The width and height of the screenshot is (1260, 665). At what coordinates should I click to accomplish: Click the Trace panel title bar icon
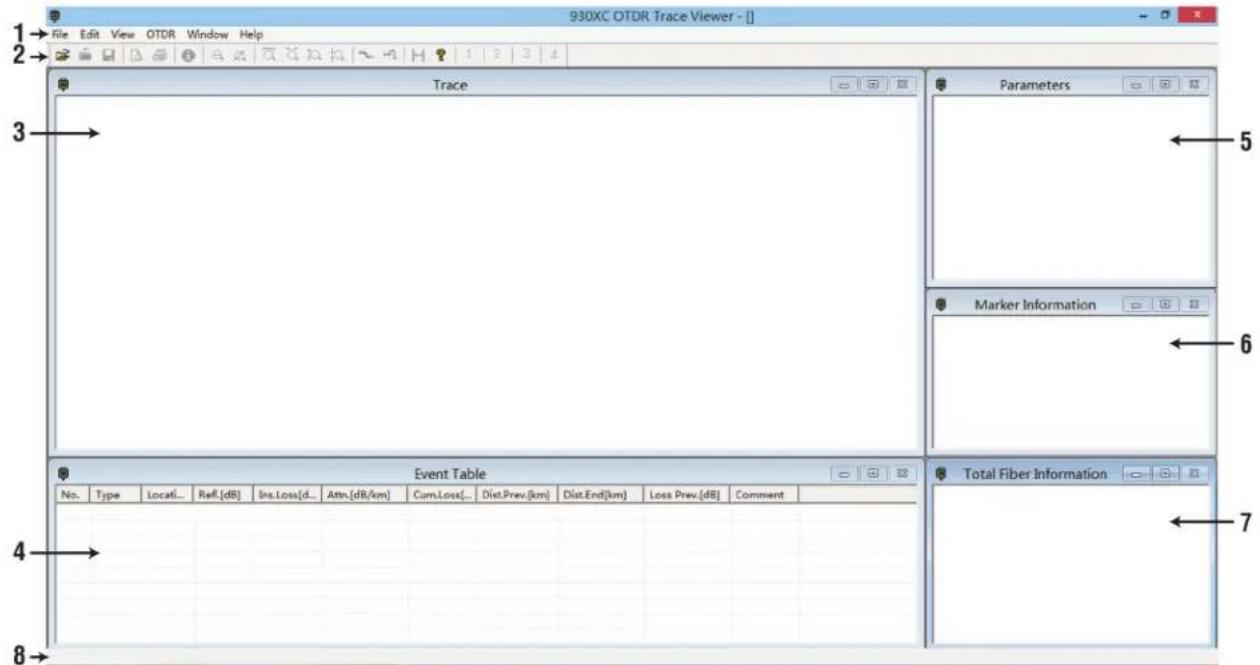(61, 85)
